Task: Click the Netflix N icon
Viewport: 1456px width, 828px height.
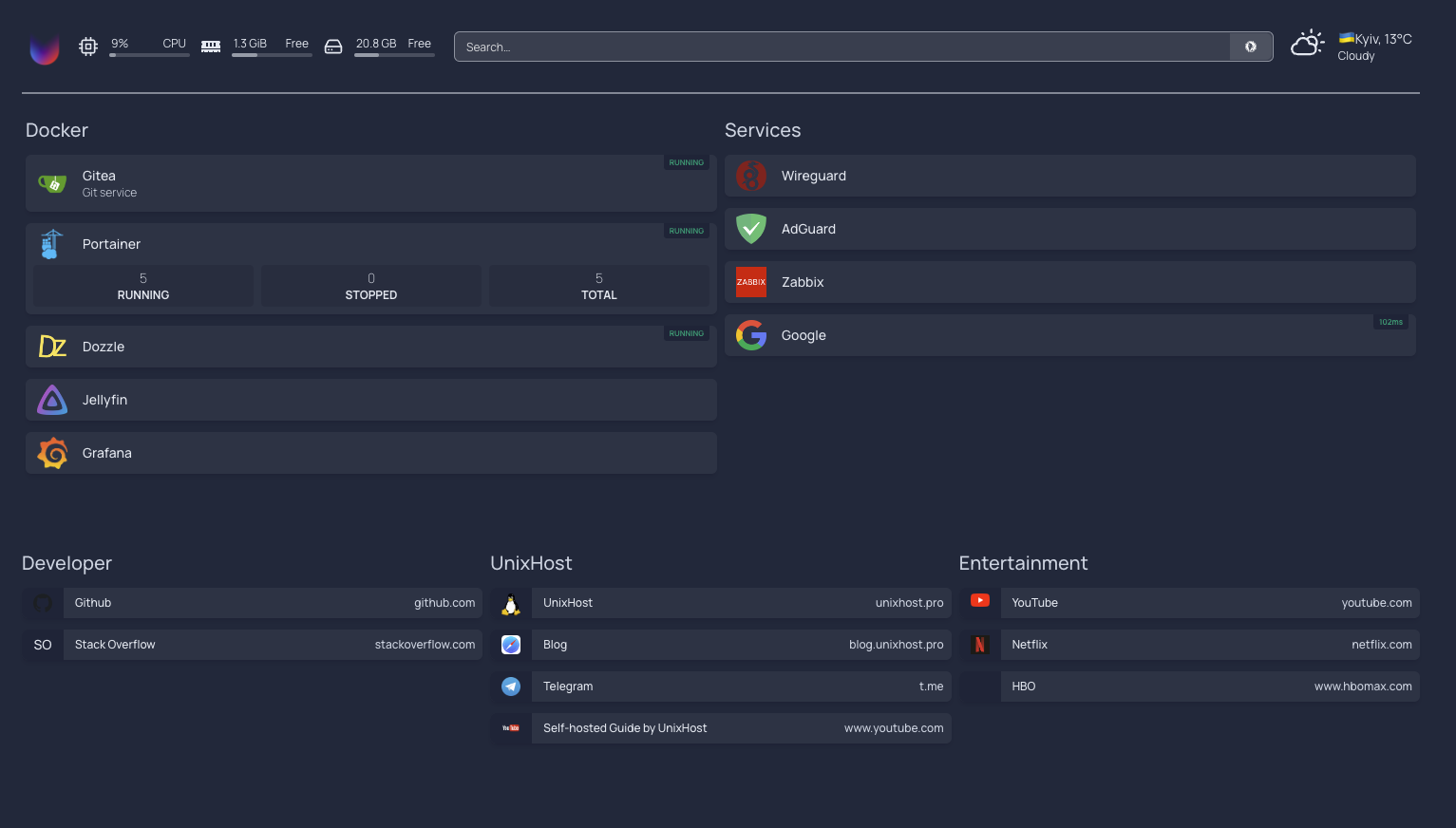Action: click(x=979, y=645)
